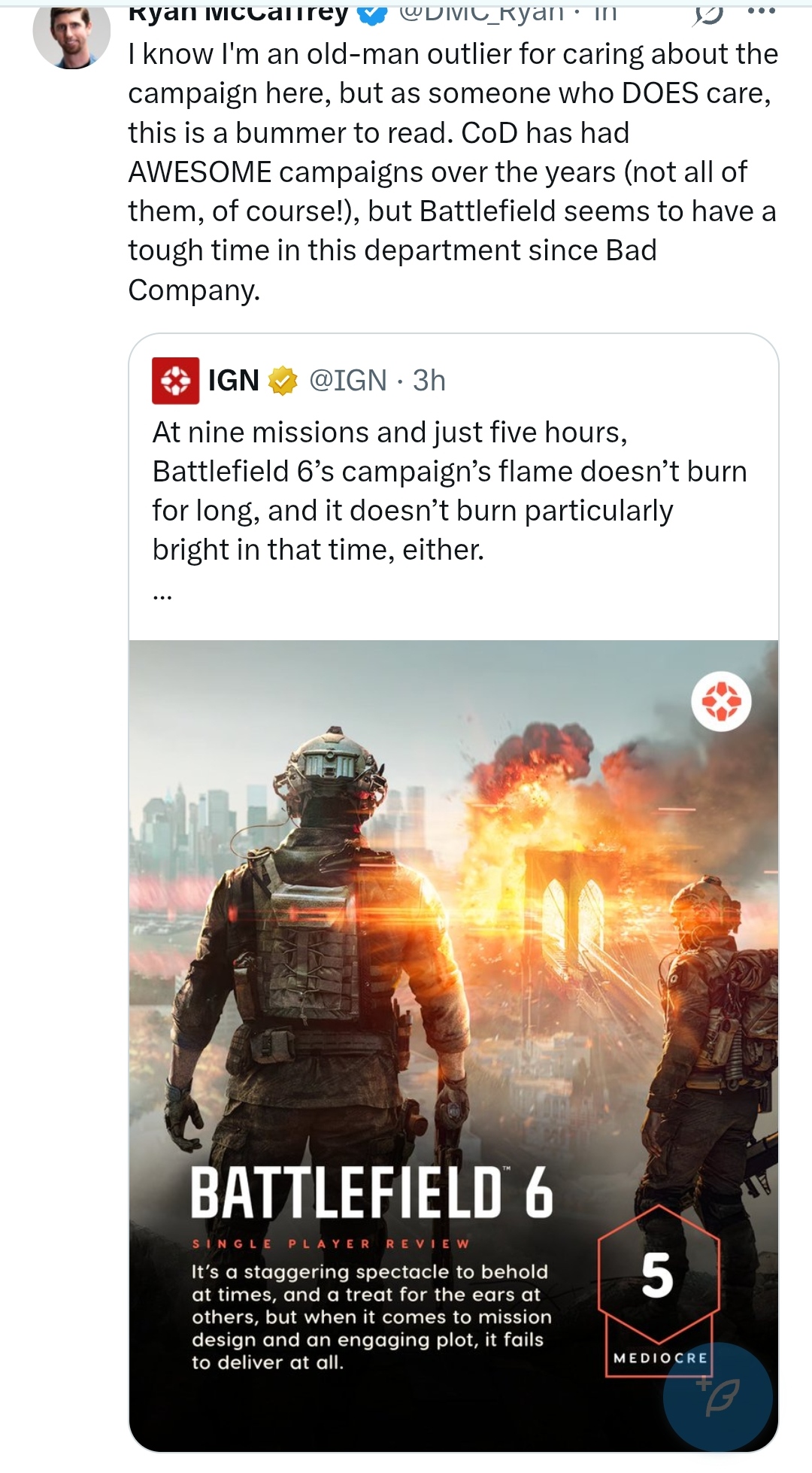This screenshot has height=1473, width=812.
Task: Open the quoted IGN tweet text
Action: click(x=450, y=490)
